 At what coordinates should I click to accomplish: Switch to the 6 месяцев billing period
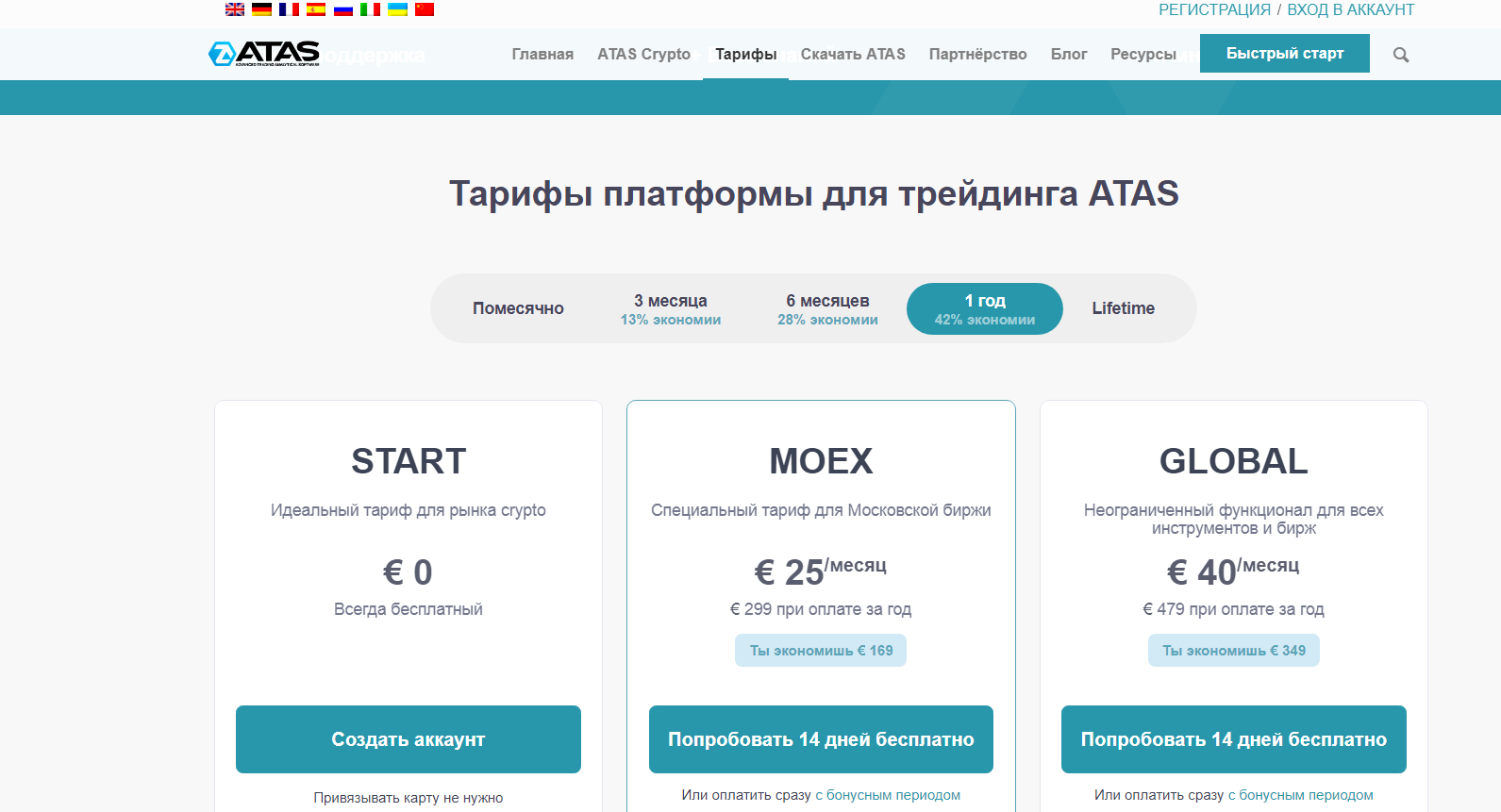tap(827, 308)
